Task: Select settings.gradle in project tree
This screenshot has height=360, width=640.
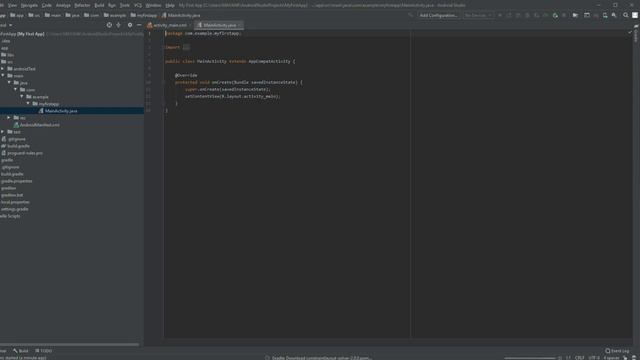Action: (x=15, y=209)
